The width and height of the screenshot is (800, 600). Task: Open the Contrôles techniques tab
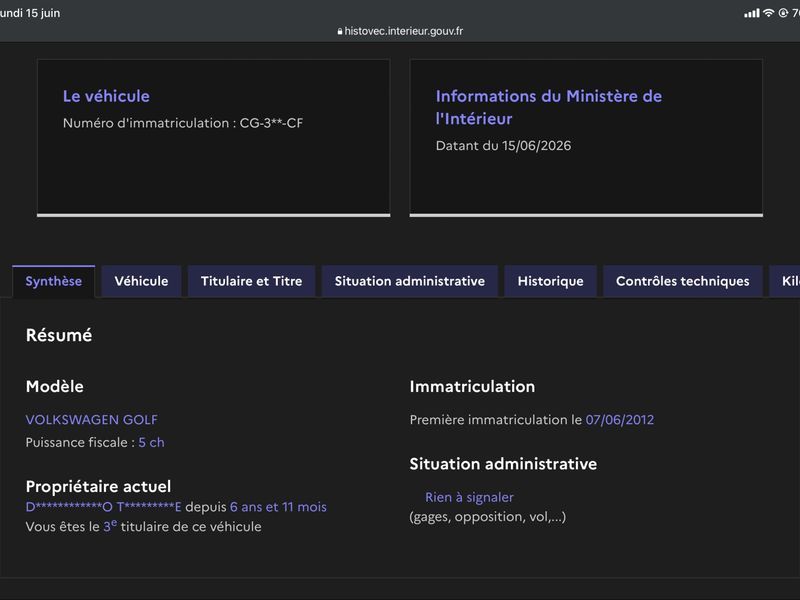click(683, 281)
